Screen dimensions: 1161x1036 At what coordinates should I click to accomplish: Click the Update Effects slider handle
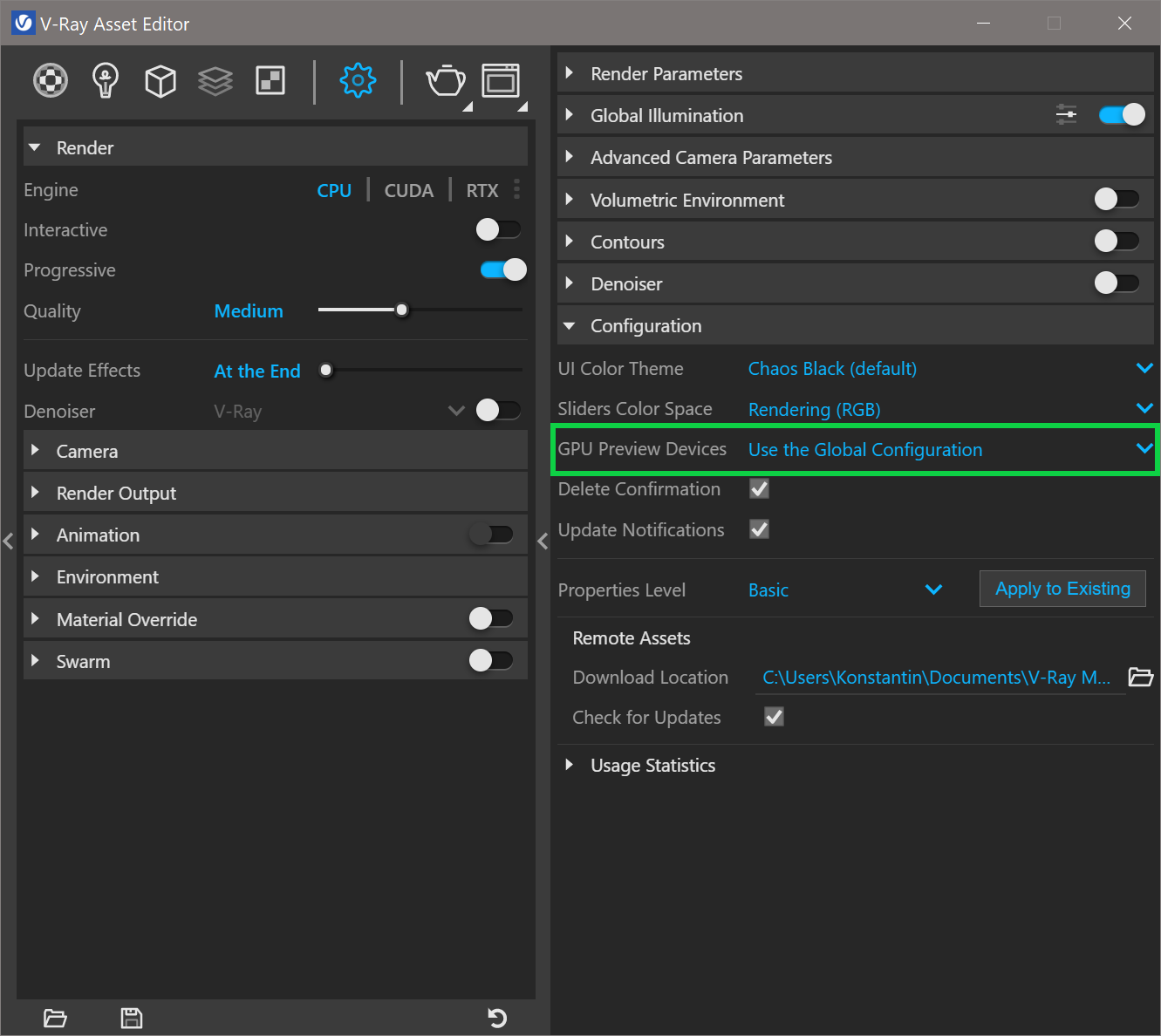coord(326,370)
